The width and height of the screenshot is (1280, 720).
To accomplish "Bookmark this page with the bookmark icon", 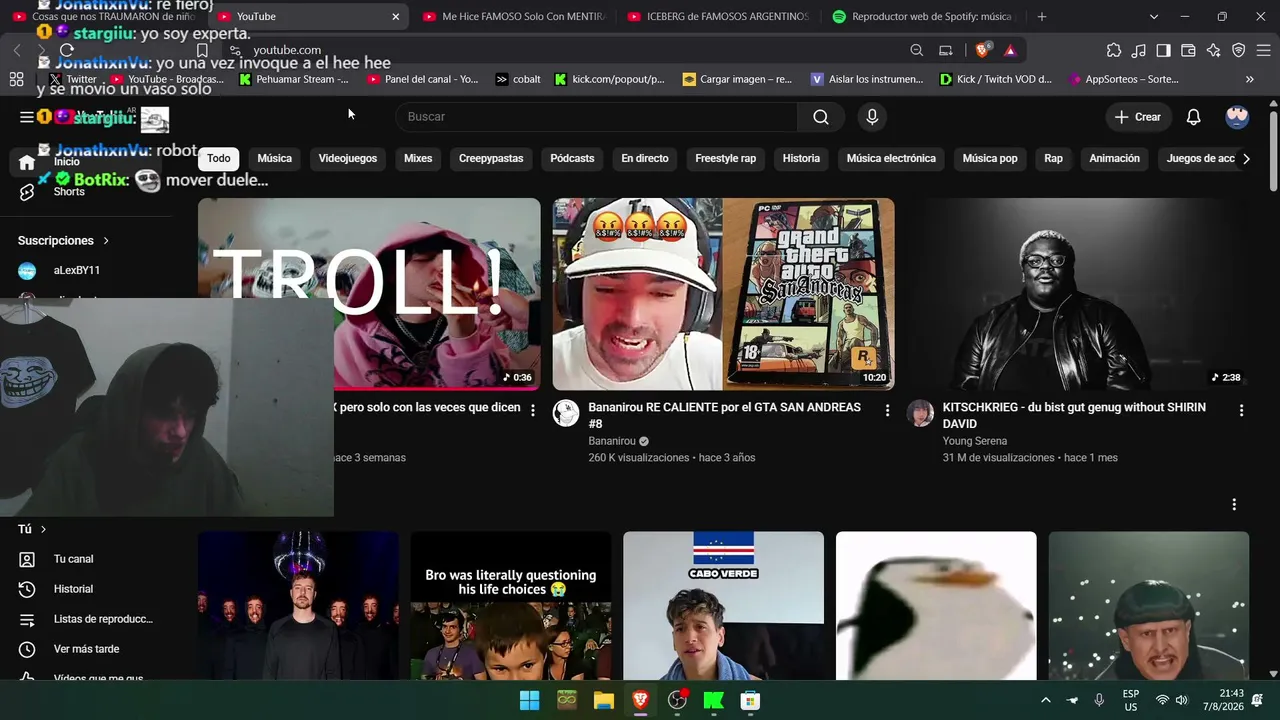I will [x=202, y=50].
